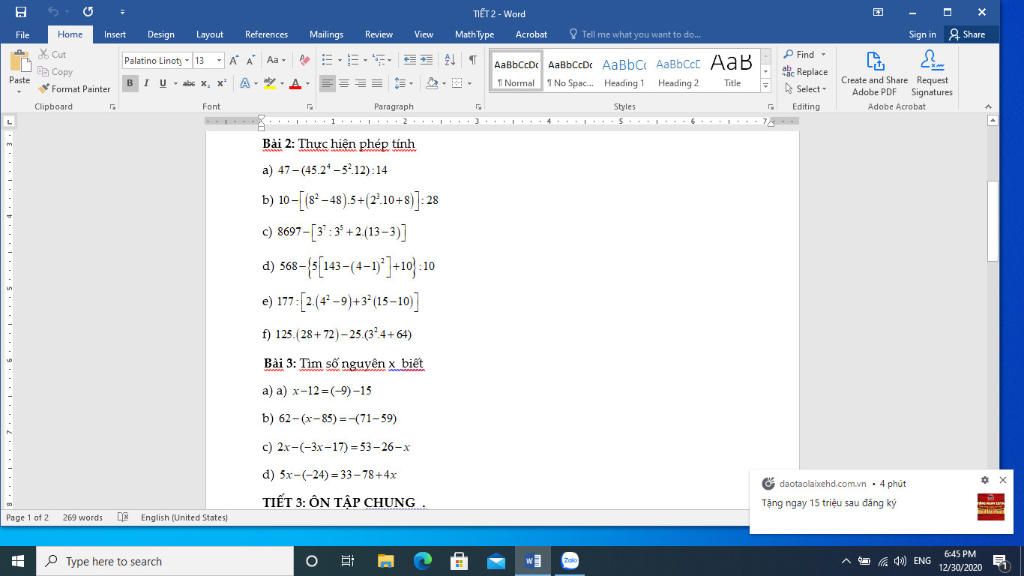
Task: Open the font name dropdown
Action: point(187,60)
